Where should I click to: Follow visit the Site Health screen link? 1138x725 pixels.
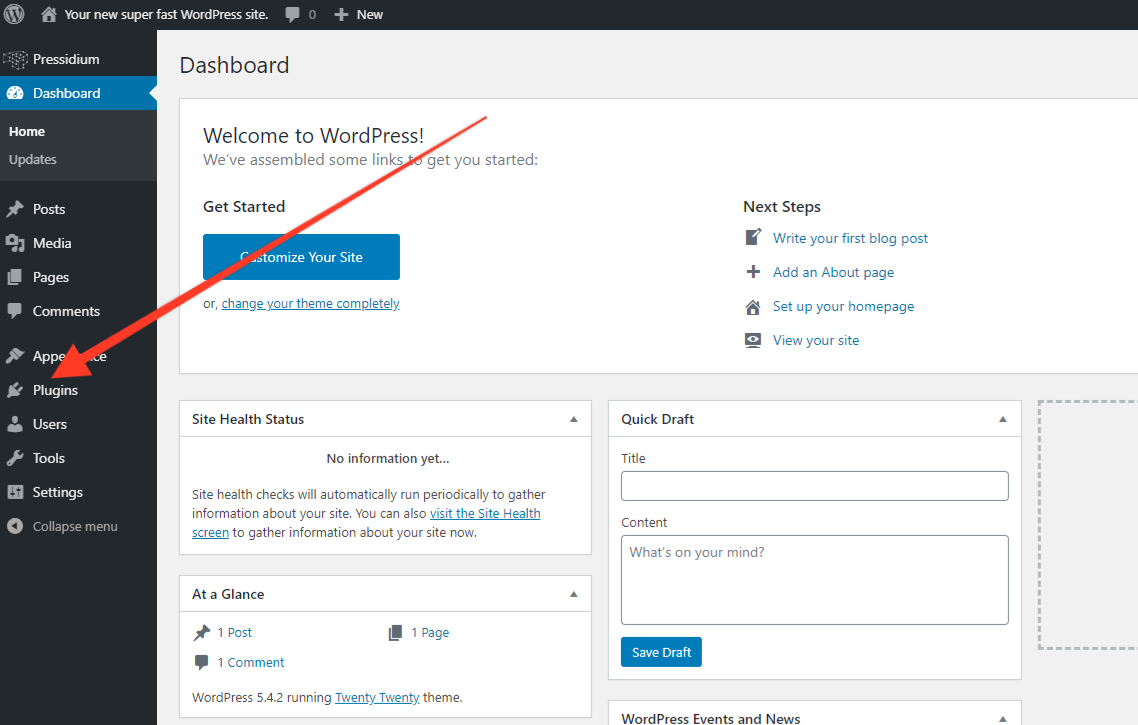tap(485, 513)
